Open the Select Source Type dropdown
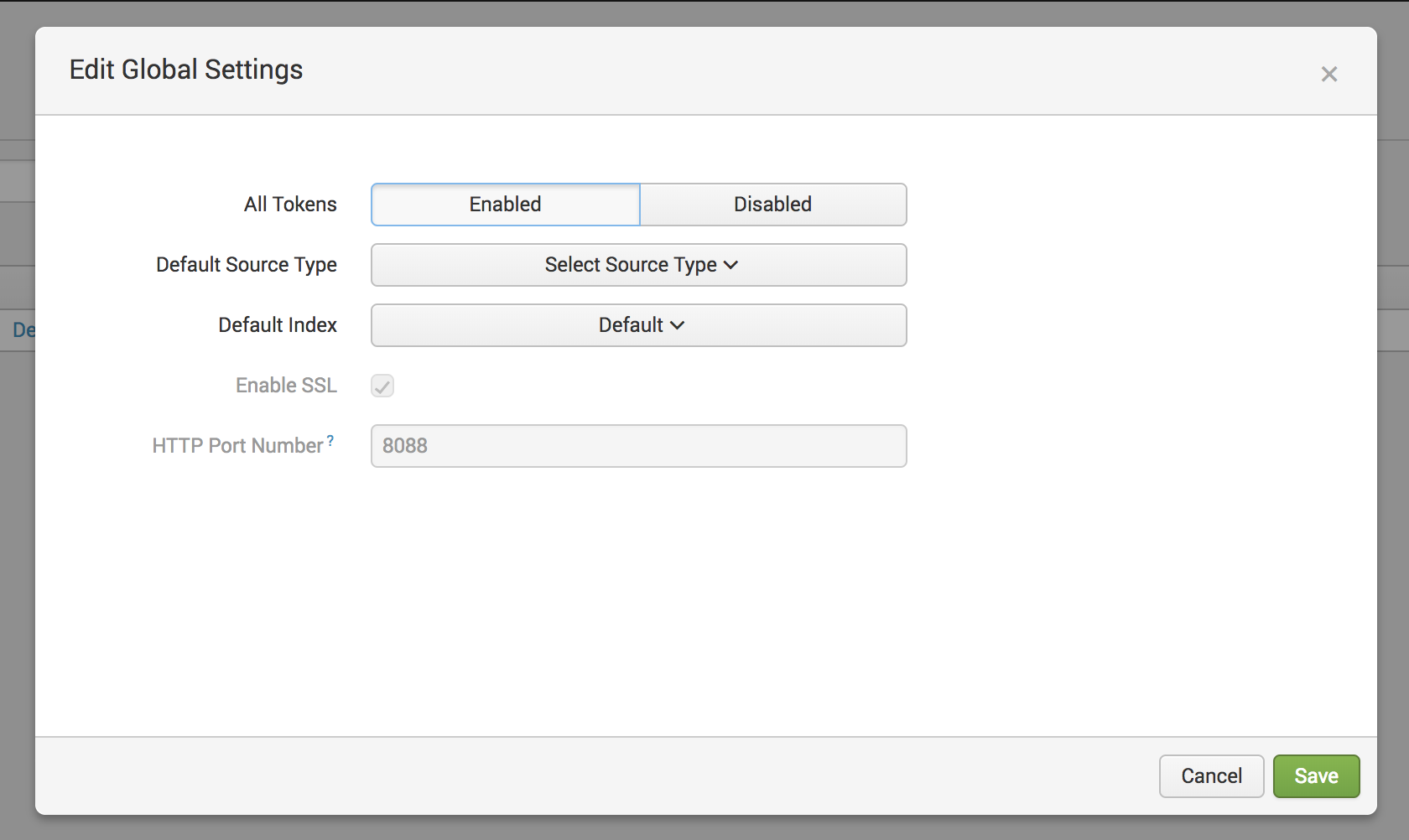 pyautogui.click(x=638, y=265)
